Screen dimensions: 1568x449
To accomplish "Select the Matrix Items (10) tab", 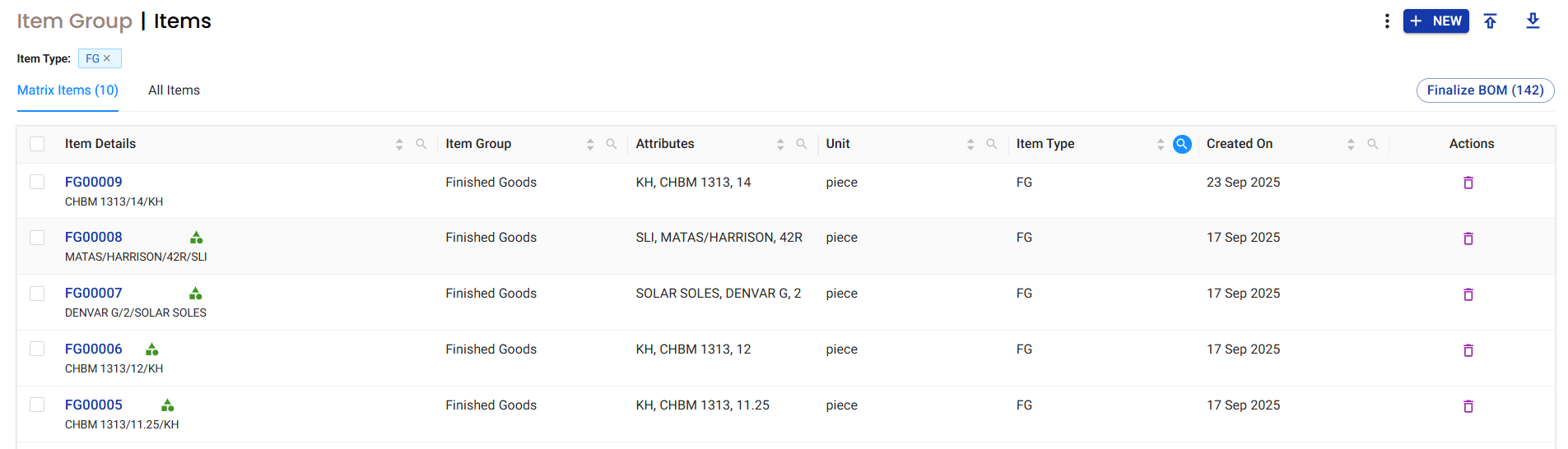I will click(x=67, y=90).
